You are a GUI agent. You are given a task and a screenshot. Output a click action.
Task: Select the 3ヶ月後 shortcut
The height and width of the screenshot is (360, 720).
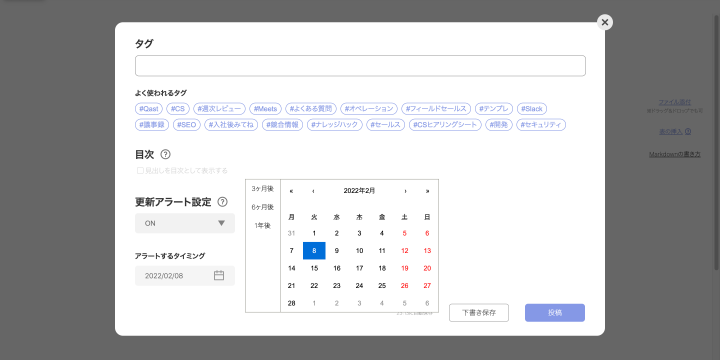click(x=263, y=189)
